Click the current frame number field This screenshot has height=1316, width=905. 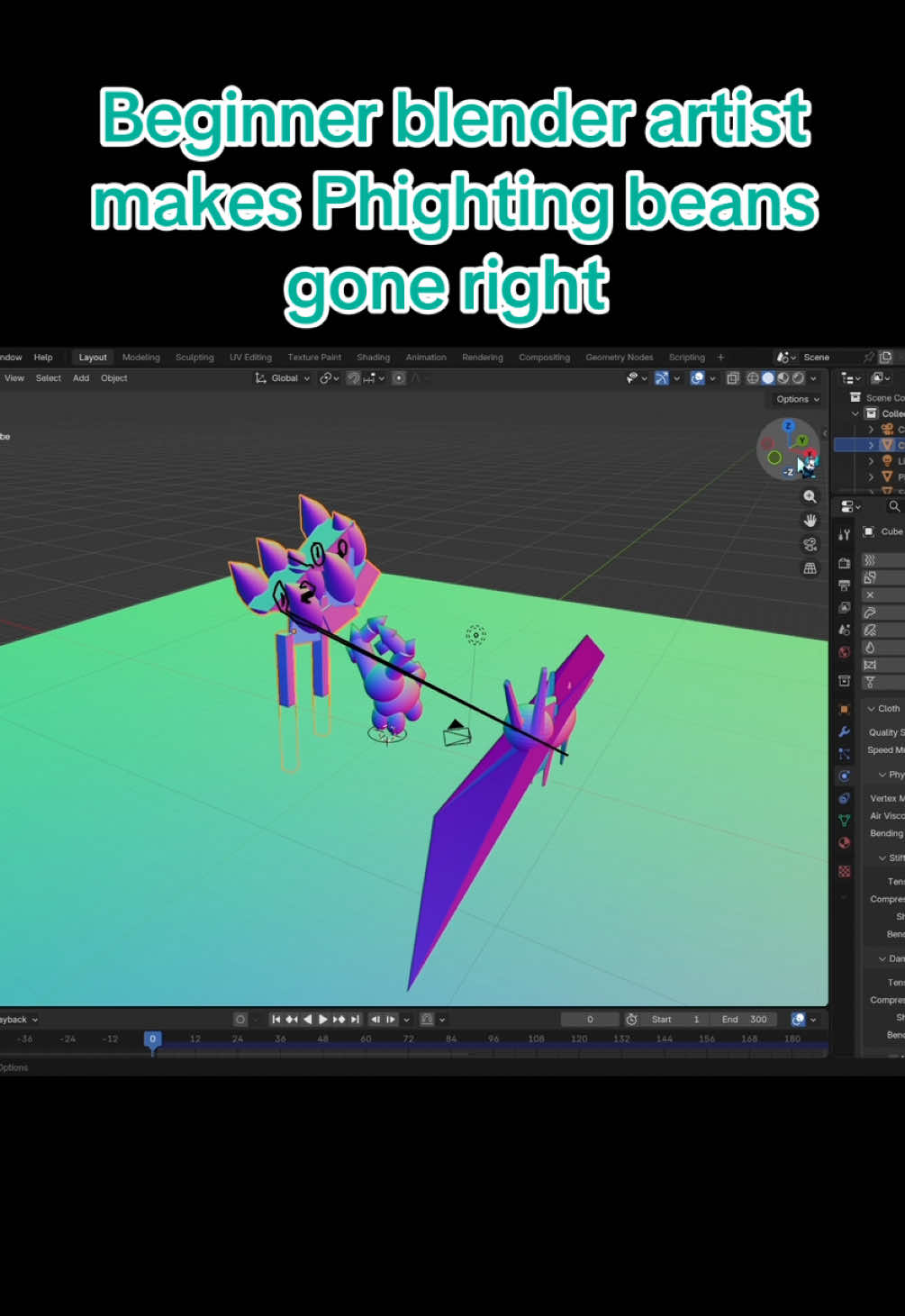coord(590,1020)
